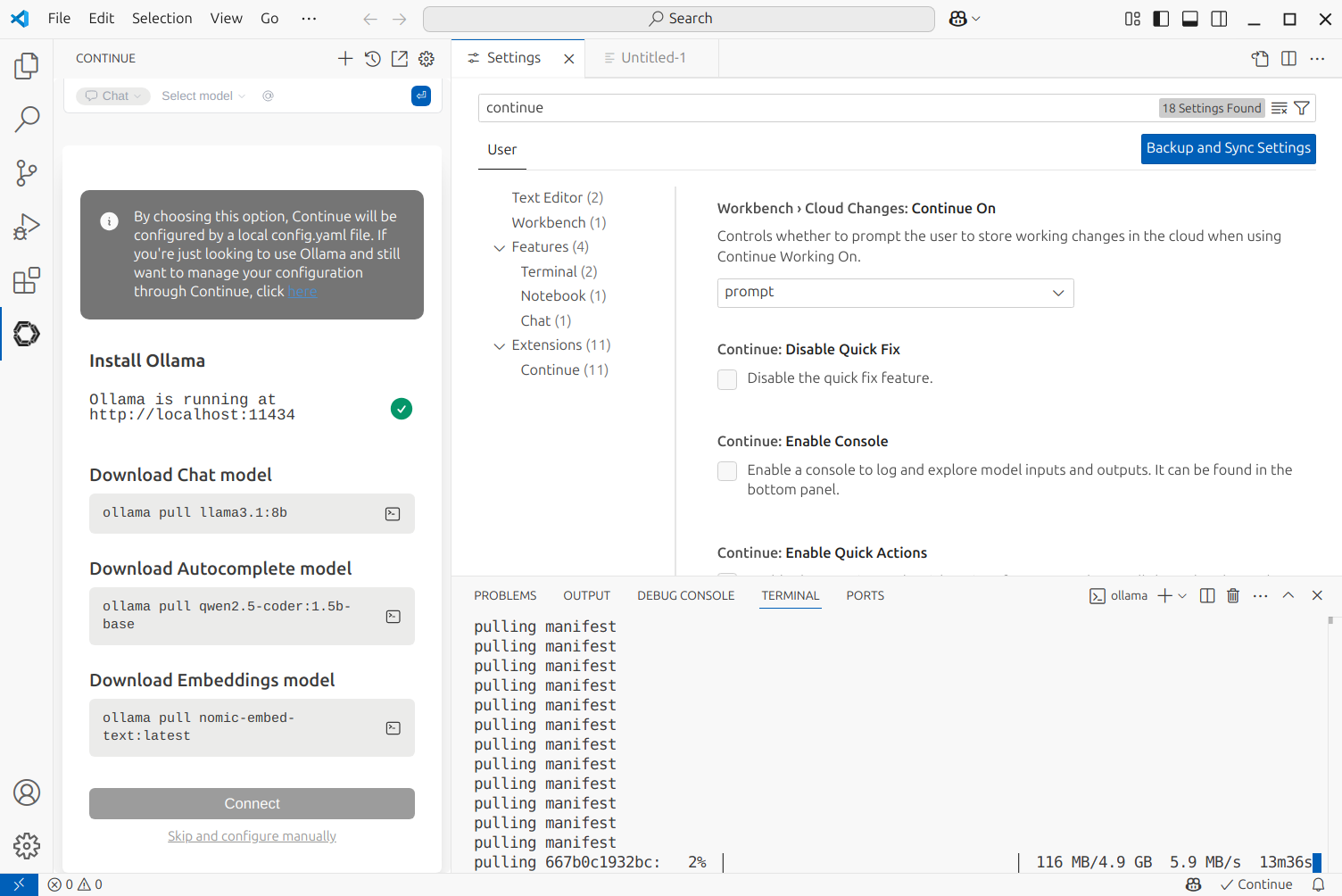The image size is (1342, 896).
Task: Split the terminal panel
Action: (1207, 595)
